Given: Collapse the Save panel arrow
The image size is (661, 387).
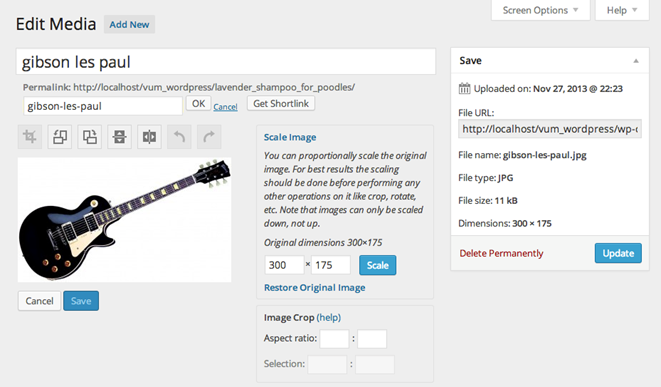Looking at the screenshot, I should [x=636, y=61].
